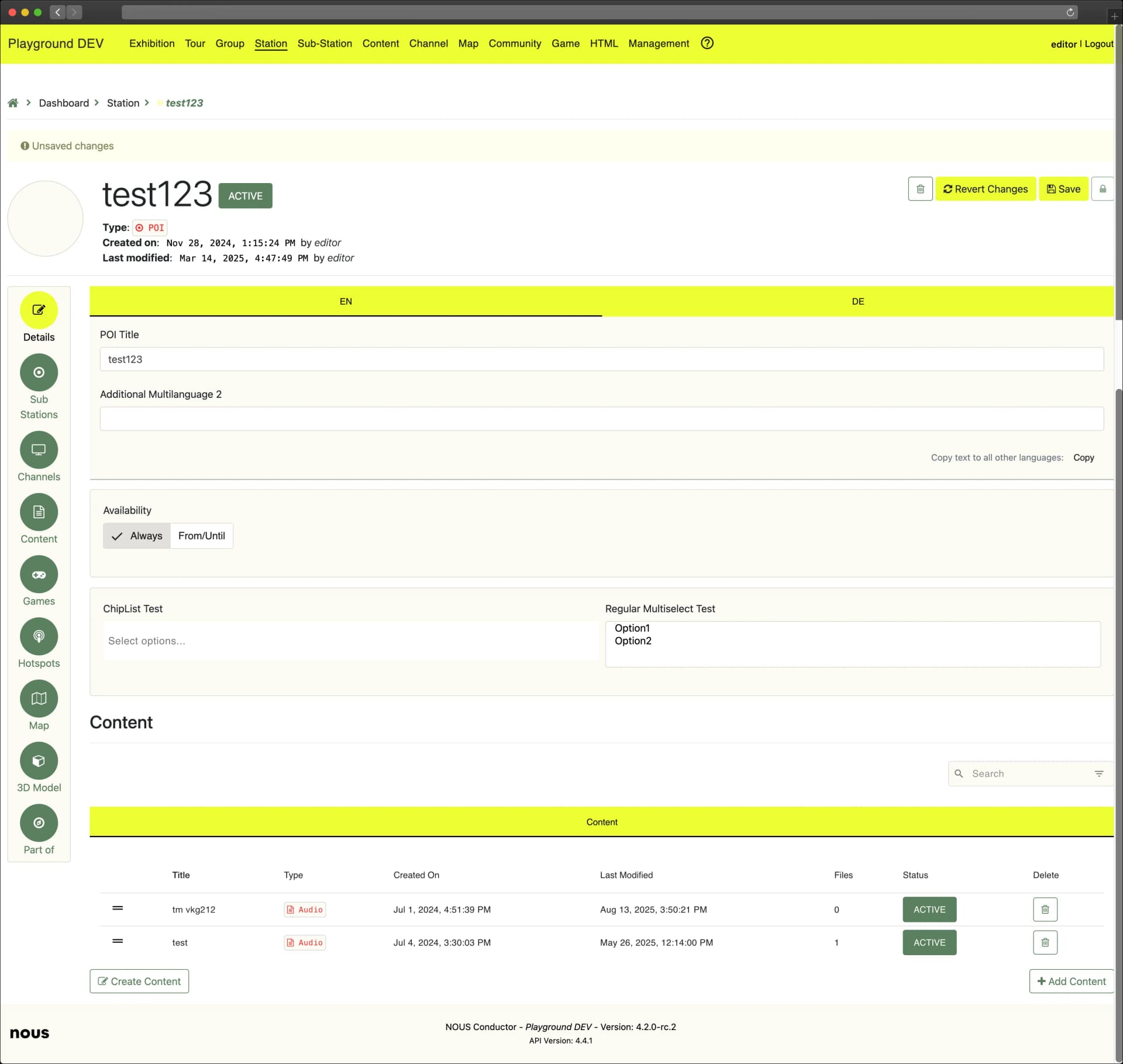This screenshot has height=1064, width=1123.
Task: Select From/Until availability option
Action: [x=202, y=536]
